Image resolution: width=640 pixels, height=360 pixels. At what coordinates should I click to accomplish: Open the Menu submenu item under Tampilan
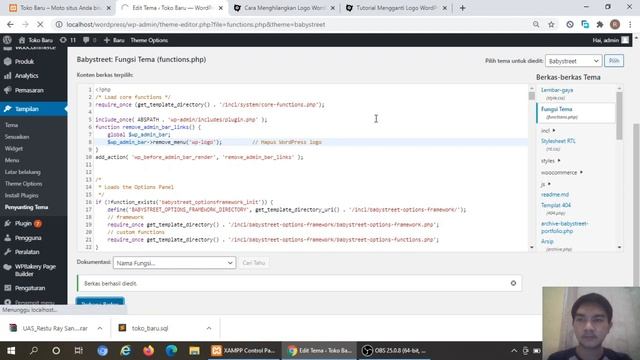click(12, 160)
